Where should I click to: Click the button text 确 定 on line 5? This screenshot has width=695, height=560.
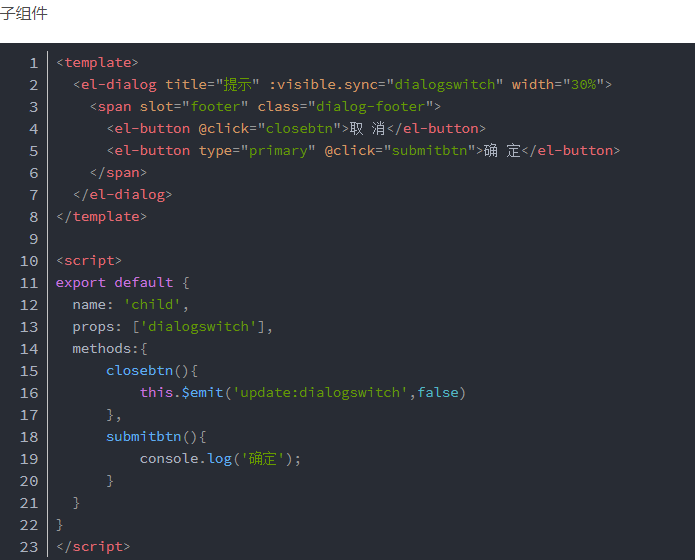pyautogui.click(x=502, y=151)
